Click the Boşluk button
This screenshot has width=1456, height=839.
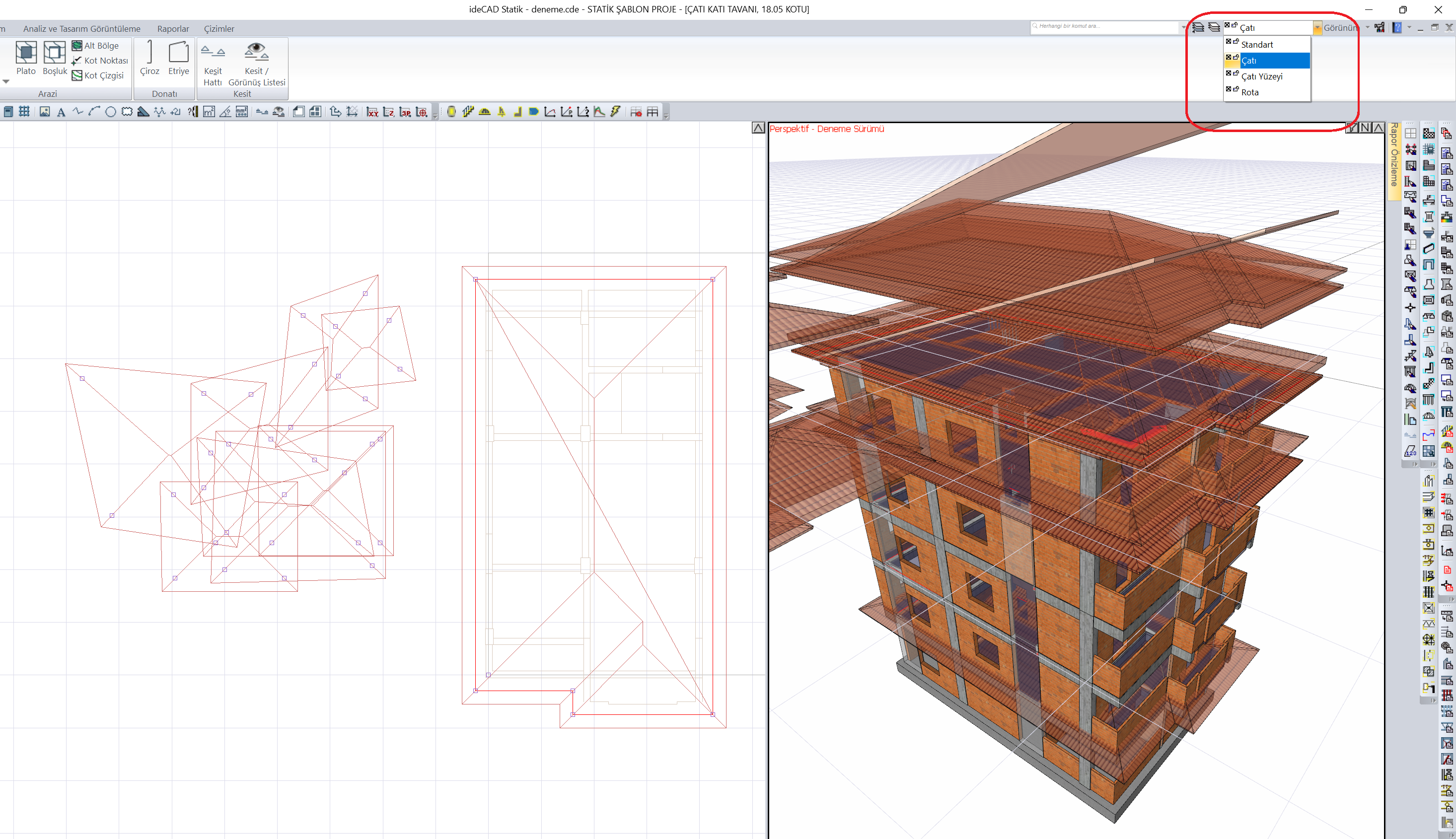point(55,59)
